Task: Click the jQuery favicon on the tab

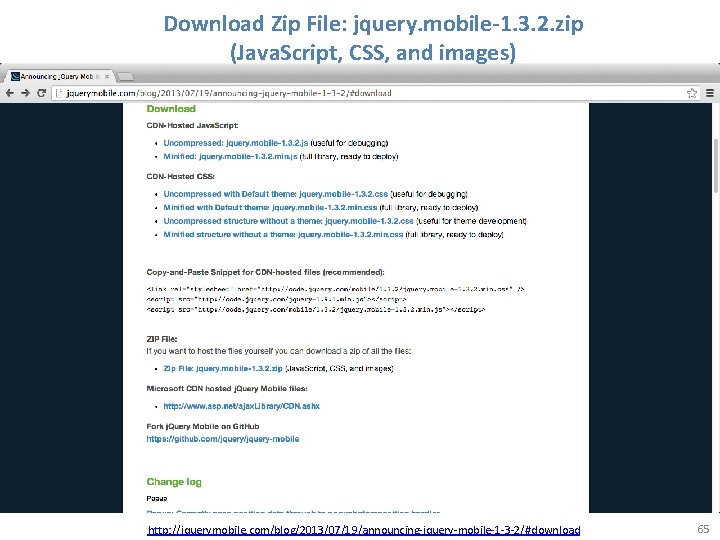Action: (15, 76)
